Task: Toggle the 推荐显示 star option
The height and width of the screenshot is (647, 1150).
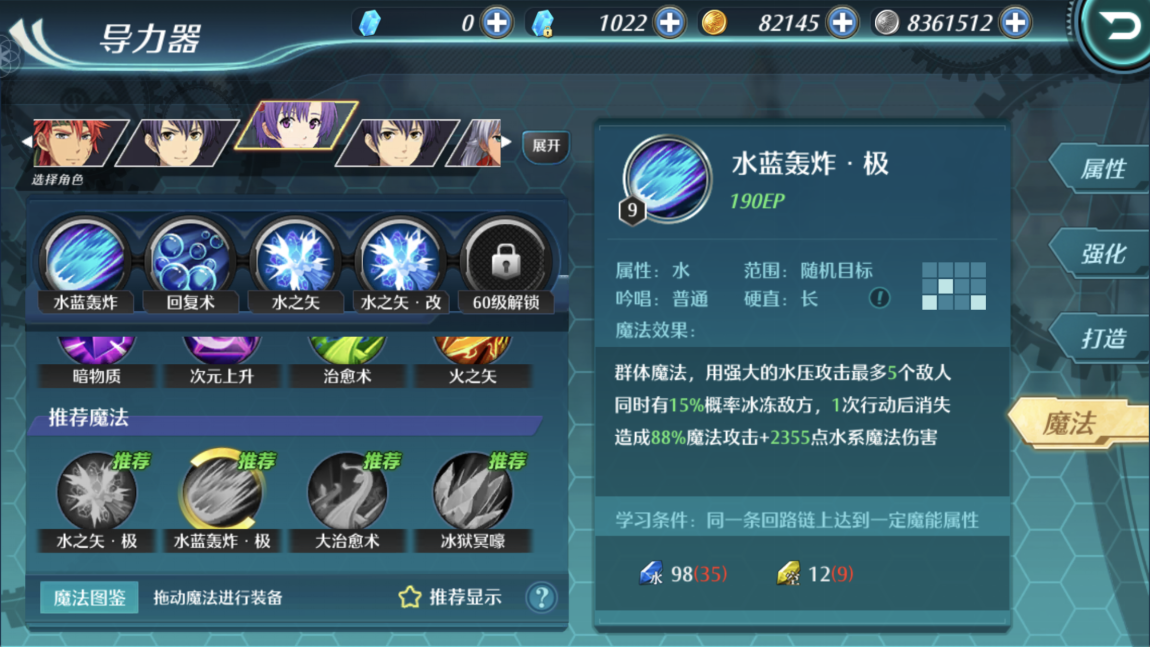Action: tap(450, 597)
